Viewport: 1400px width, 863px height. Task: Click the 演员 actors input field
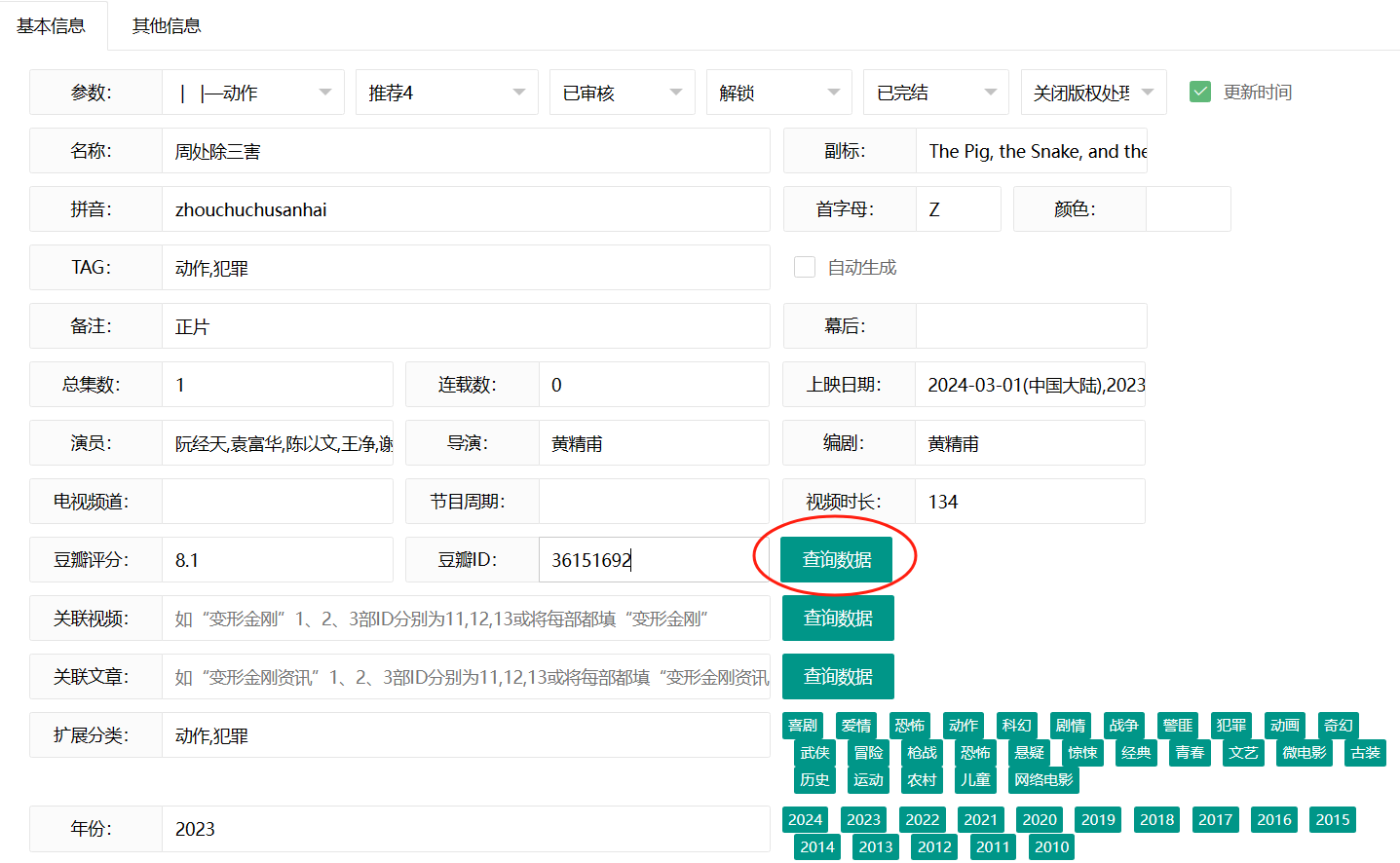[278, 443]
